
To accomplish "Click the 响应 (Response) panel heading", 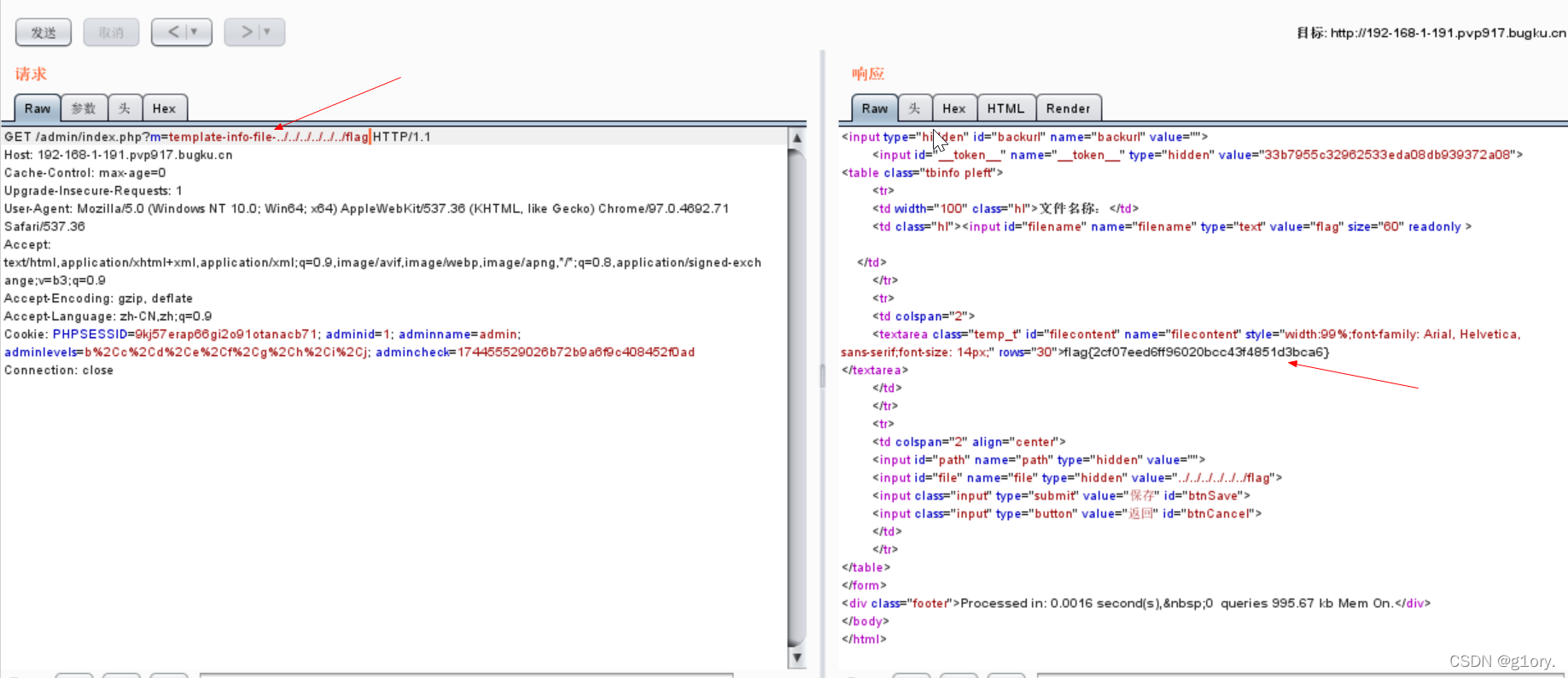I will point(868,74).
